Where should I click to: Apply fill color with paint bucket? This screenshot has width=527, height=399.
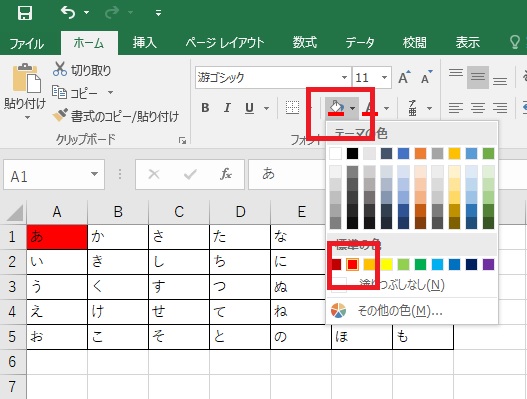[336, 108]
